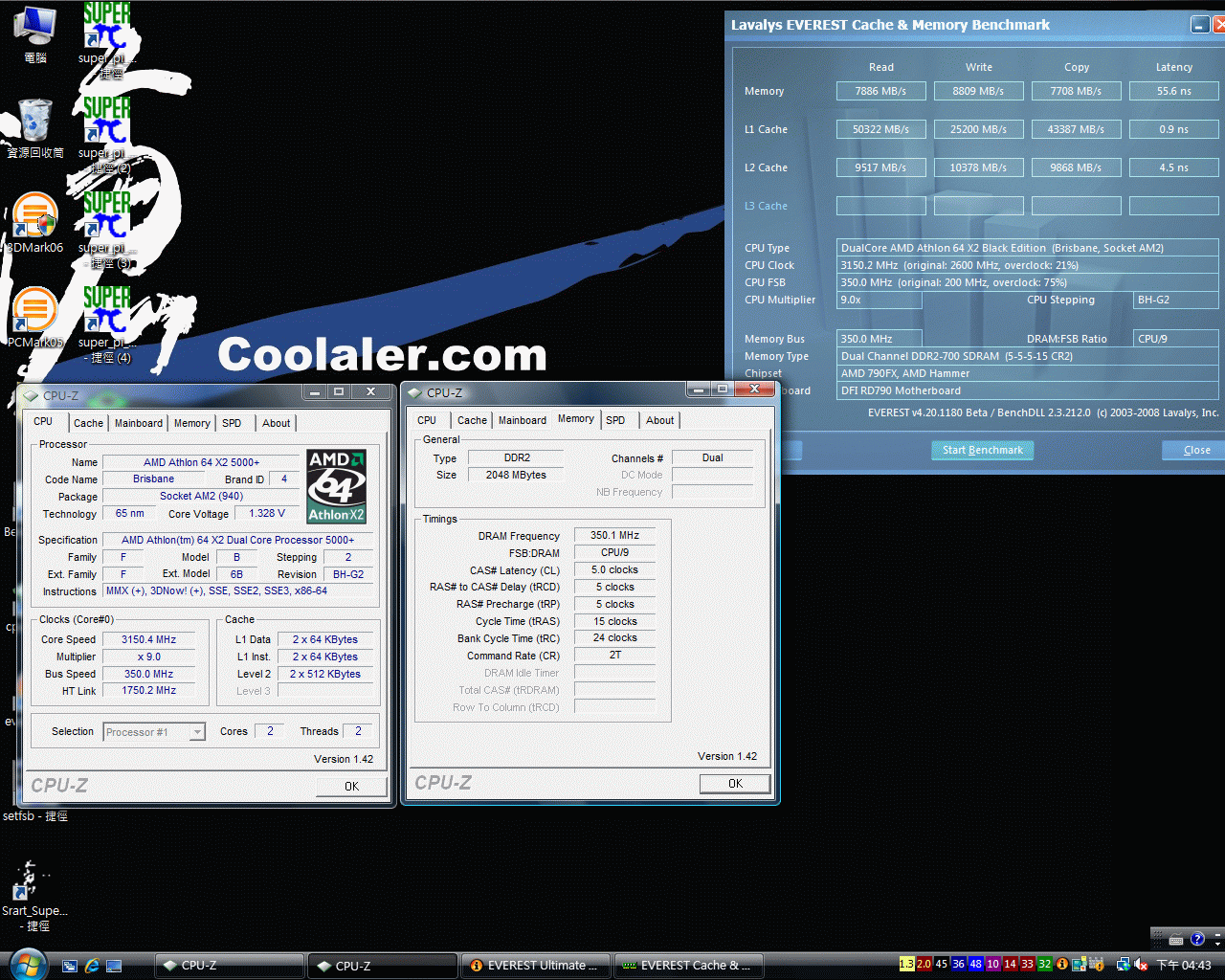Image resolution: width=1225 pixels, height=980 pixels.
Task: Switch to About tab in CPU-Z timings window
Action: click(660, 420)
